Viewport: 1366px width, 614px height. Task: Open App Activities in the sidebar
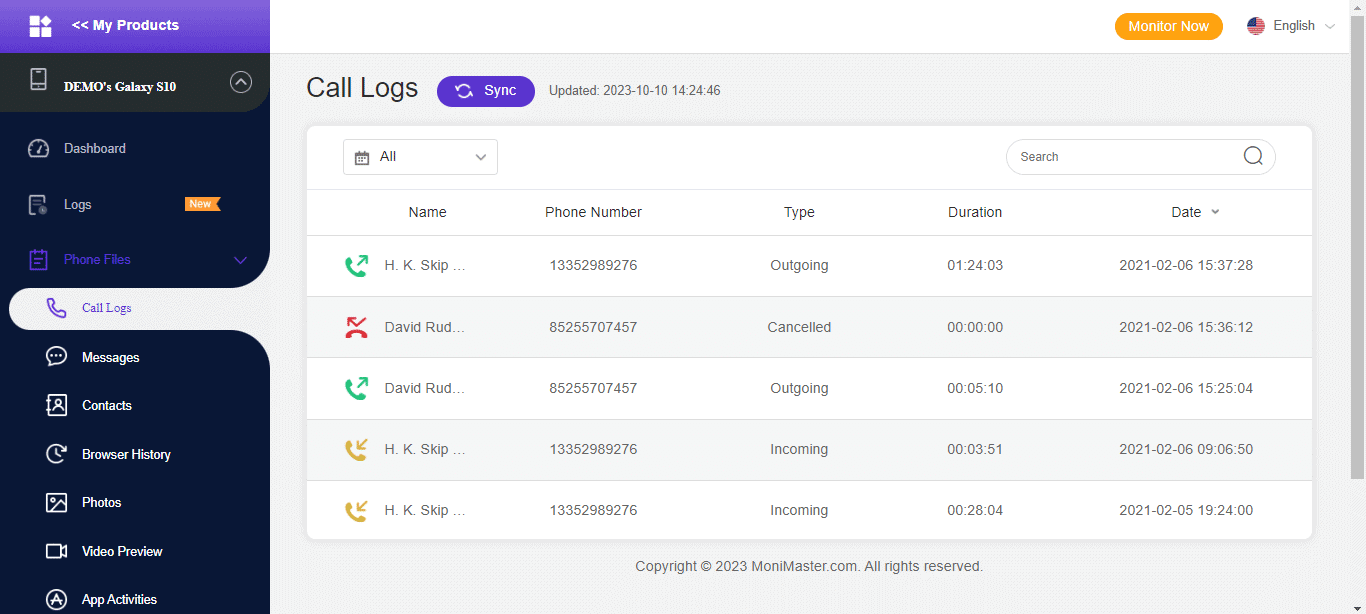tap(119, 599)
